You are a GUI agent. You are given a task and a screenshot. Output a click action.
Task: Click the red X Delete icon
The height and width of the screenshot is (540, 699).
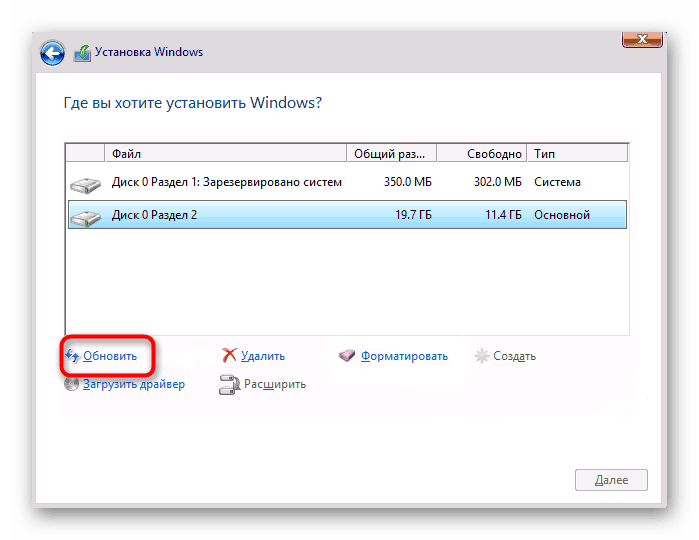[x=229, y=355]
